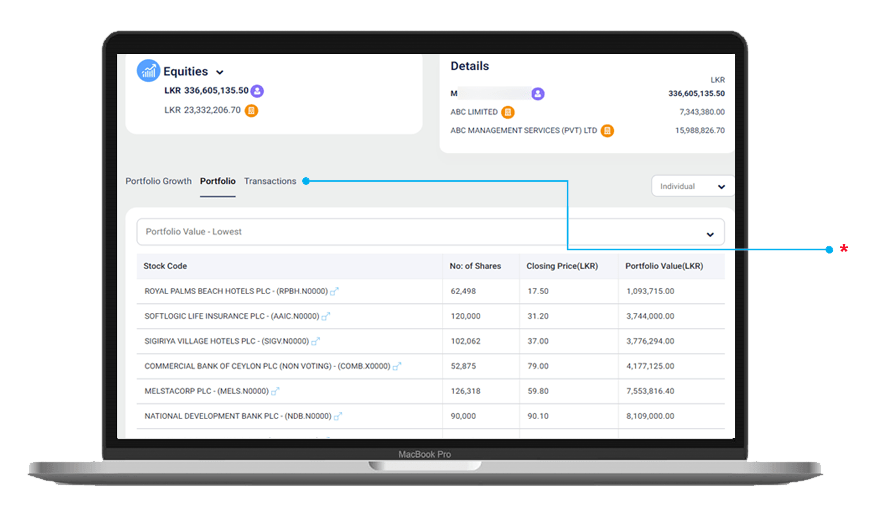
Task: Click portfolio value 4,177,125.00
Action: point(650,366)
